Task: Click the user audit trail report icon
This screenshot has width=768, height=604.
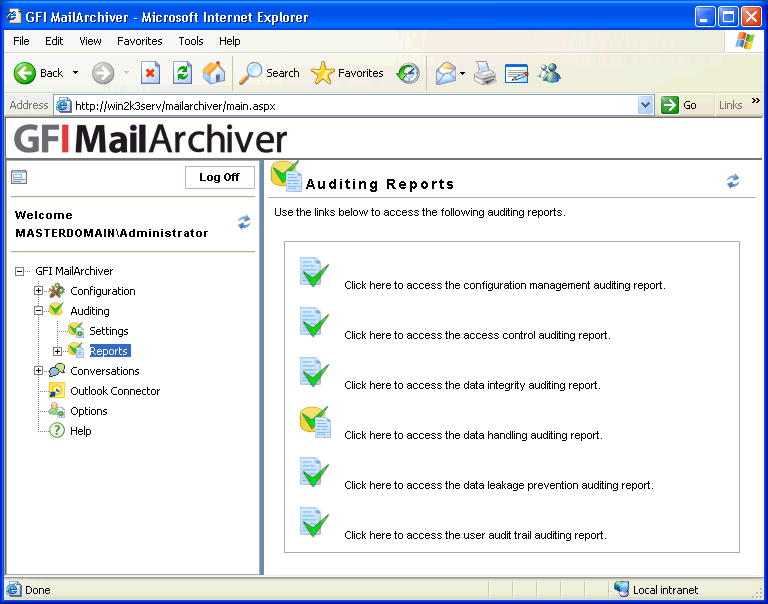Action: tap(313, 521)
